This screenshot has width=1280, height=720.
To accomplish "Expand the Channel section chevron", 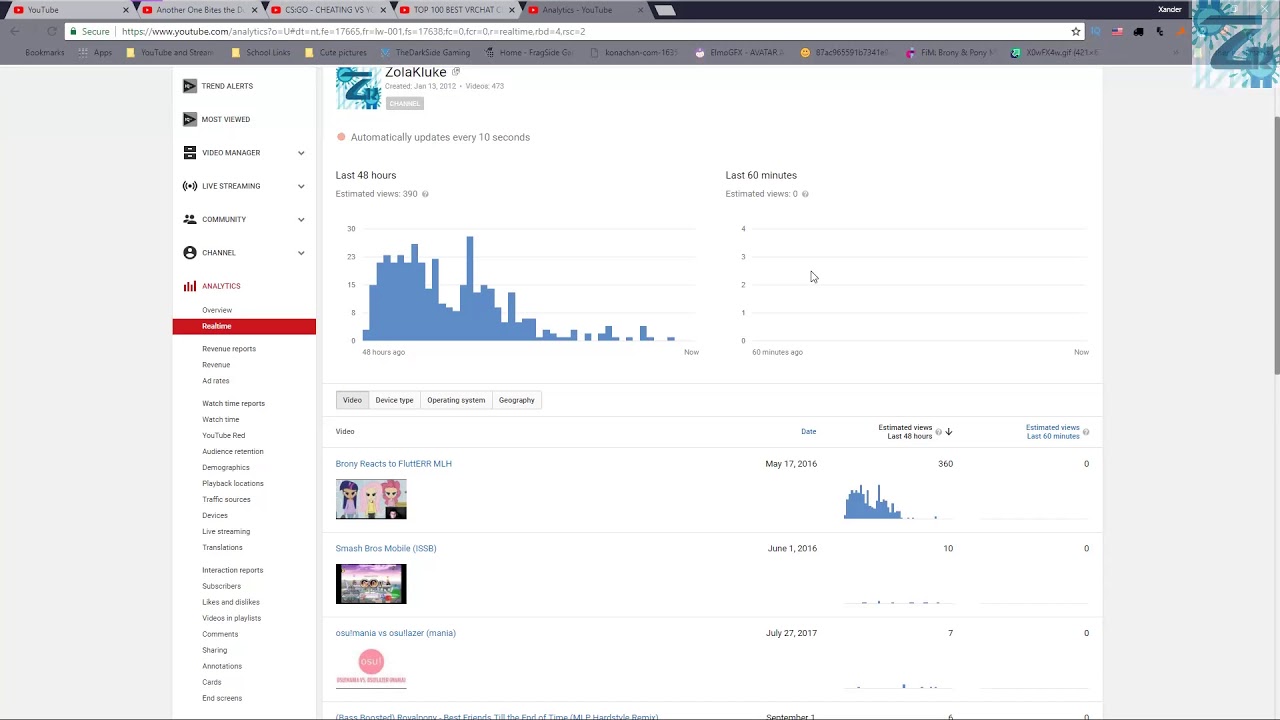I will [301, 253].
